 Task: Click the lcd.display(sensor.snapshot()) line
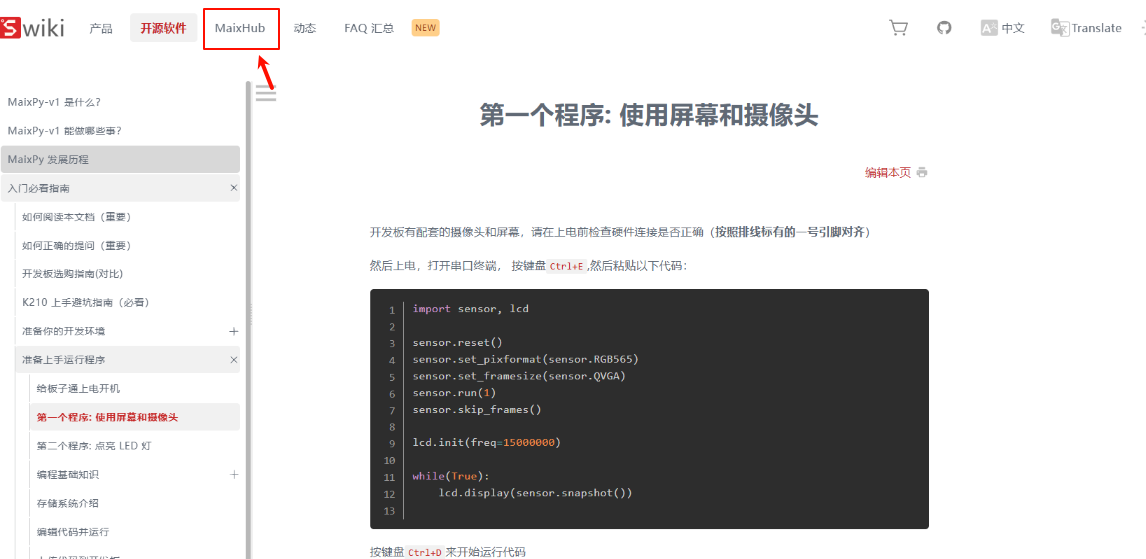pos(536,493)
